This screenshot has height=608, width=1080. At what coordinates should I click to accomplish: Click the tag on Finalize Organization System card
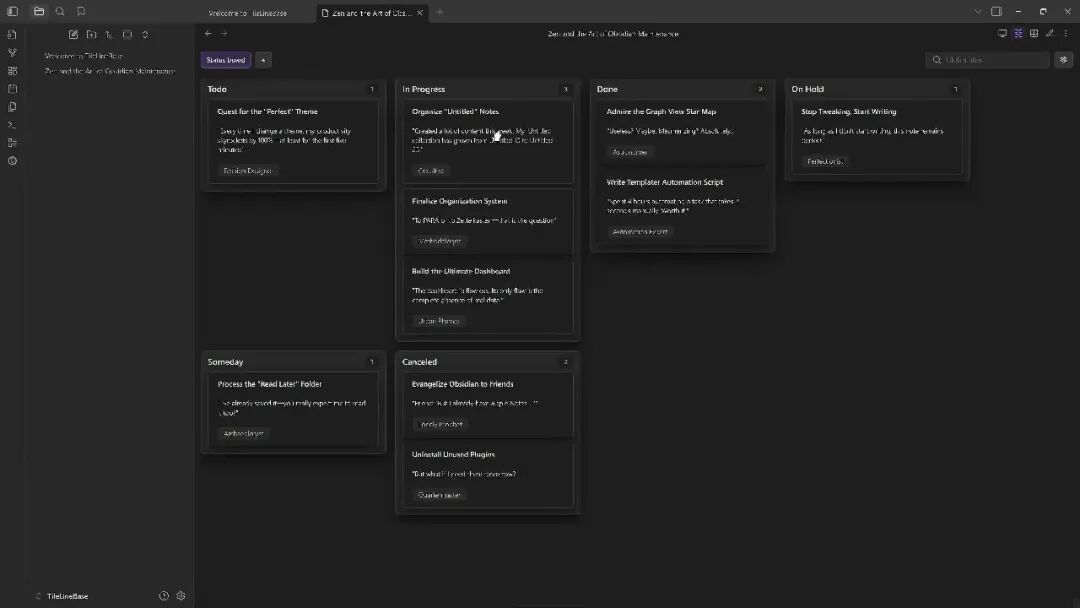439,241
